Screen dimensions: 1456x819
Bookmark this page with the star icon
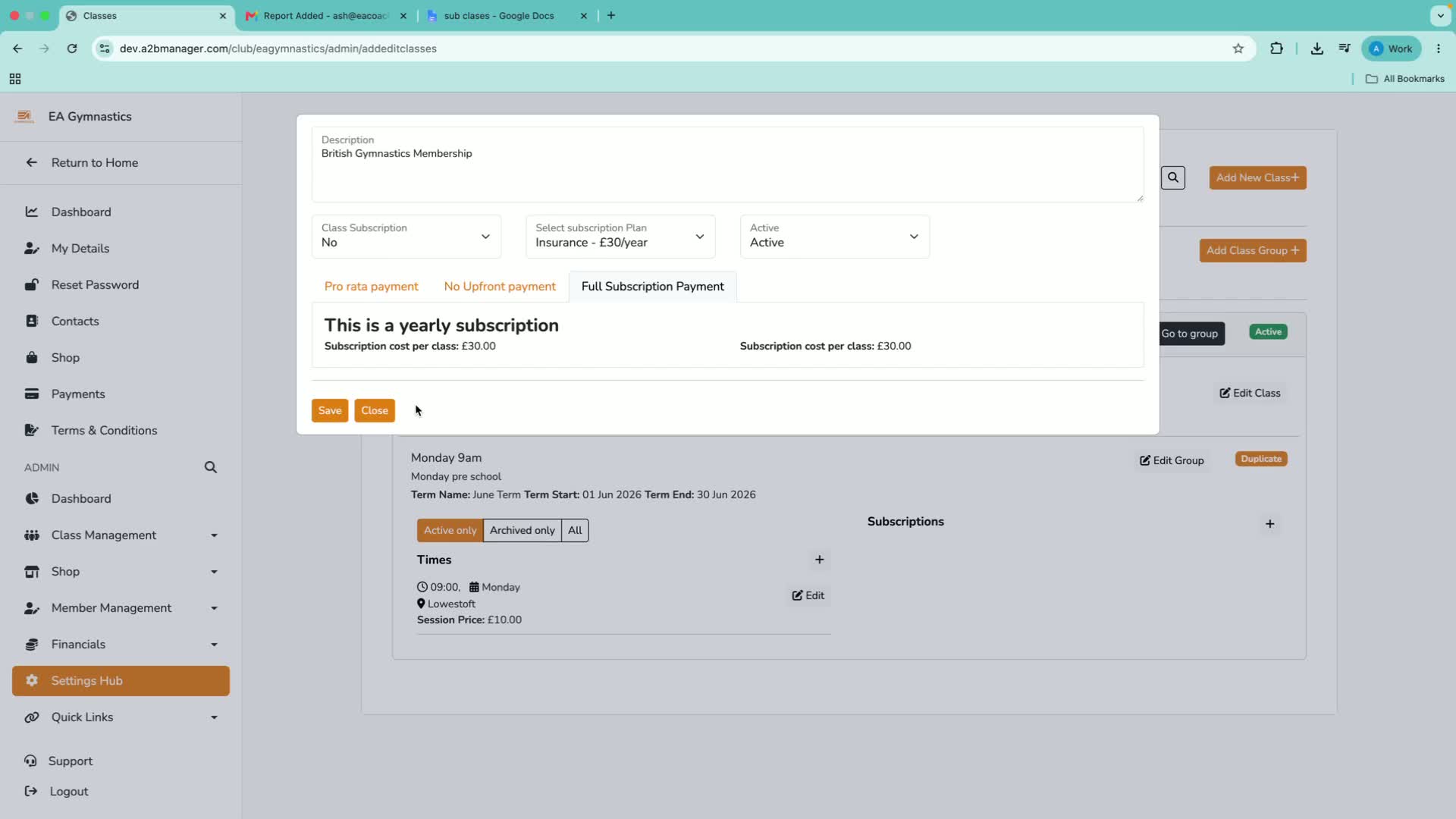click(1238, 49)
